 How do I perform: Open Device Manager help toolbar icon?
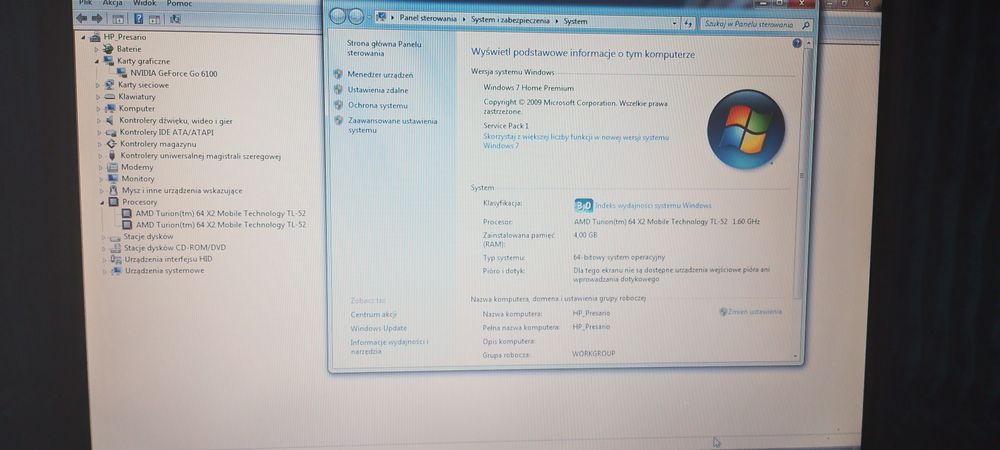pos(138,19)
